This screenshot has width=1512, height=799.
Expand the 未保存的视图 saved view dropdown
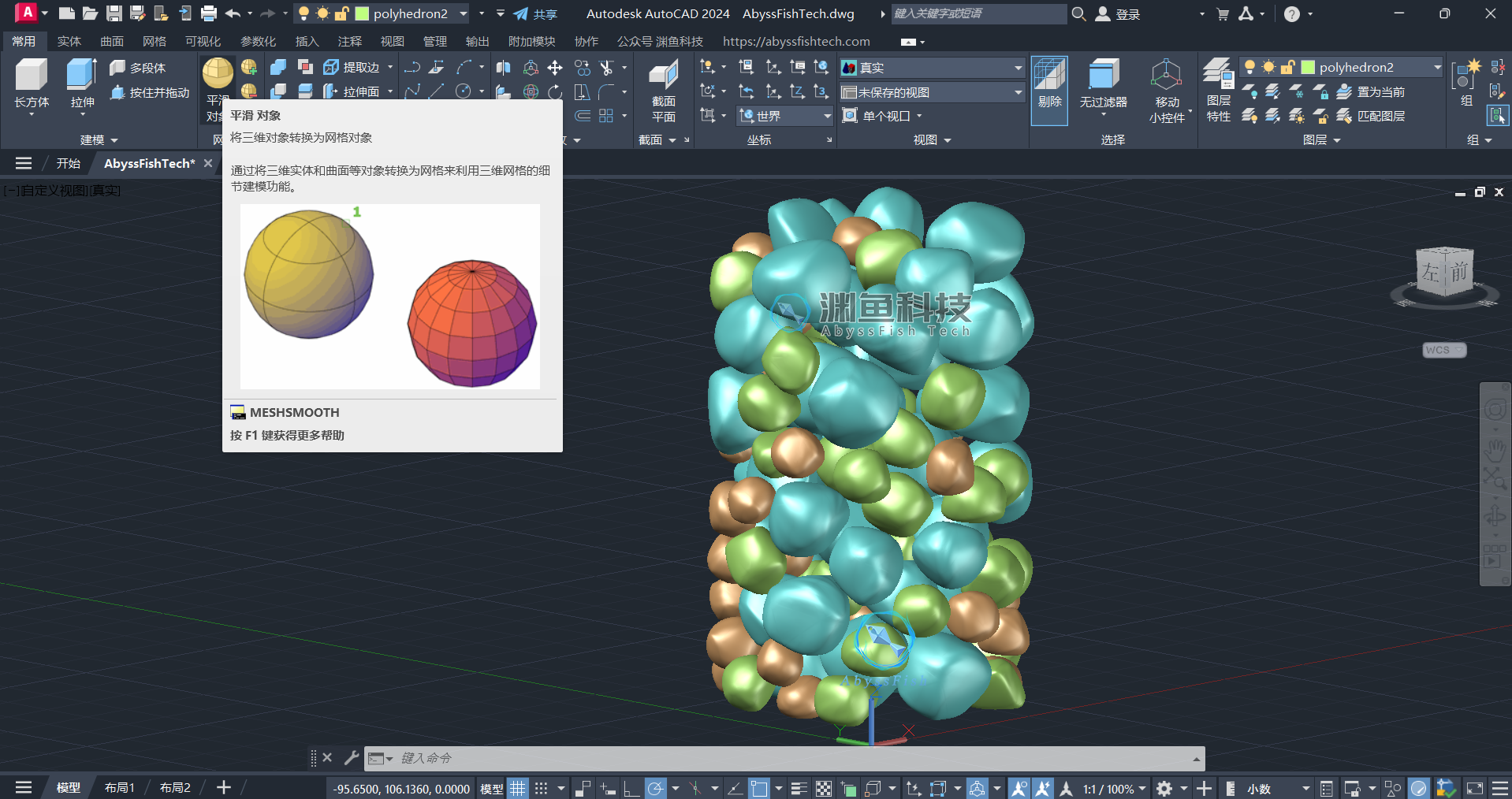[x=931, y=92]
